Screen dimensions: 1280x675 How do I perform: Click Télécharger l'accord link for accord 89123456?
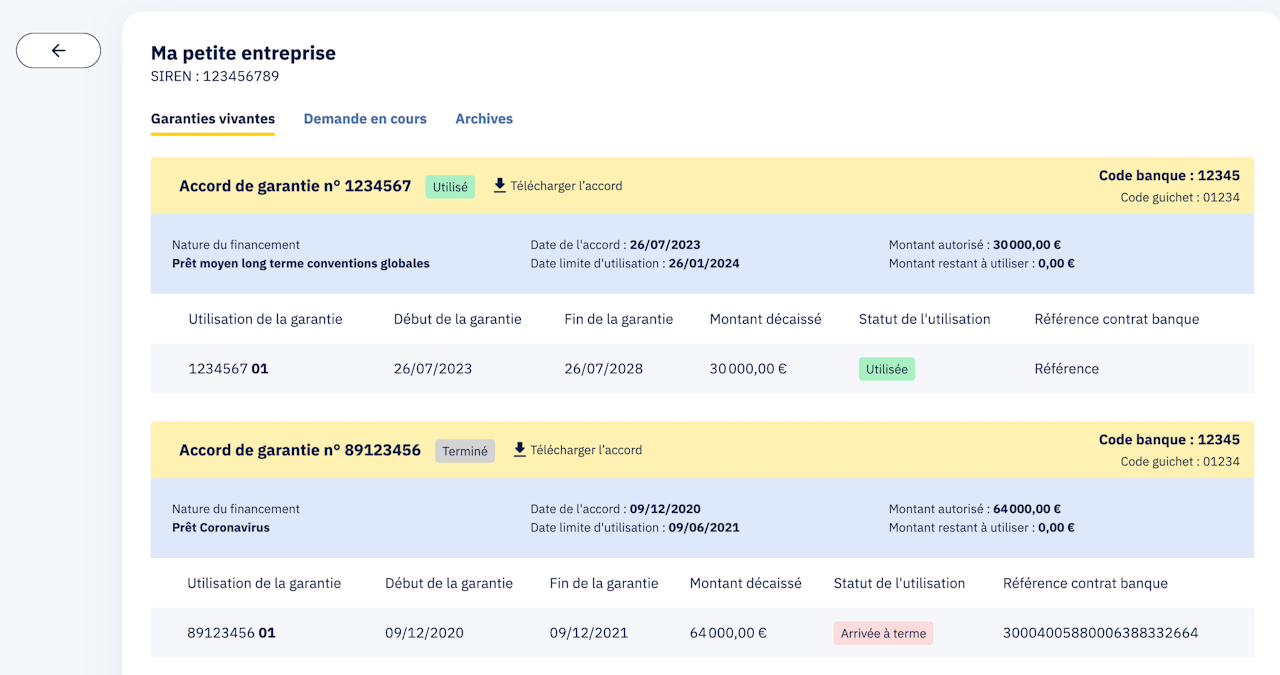click(586, 450)
